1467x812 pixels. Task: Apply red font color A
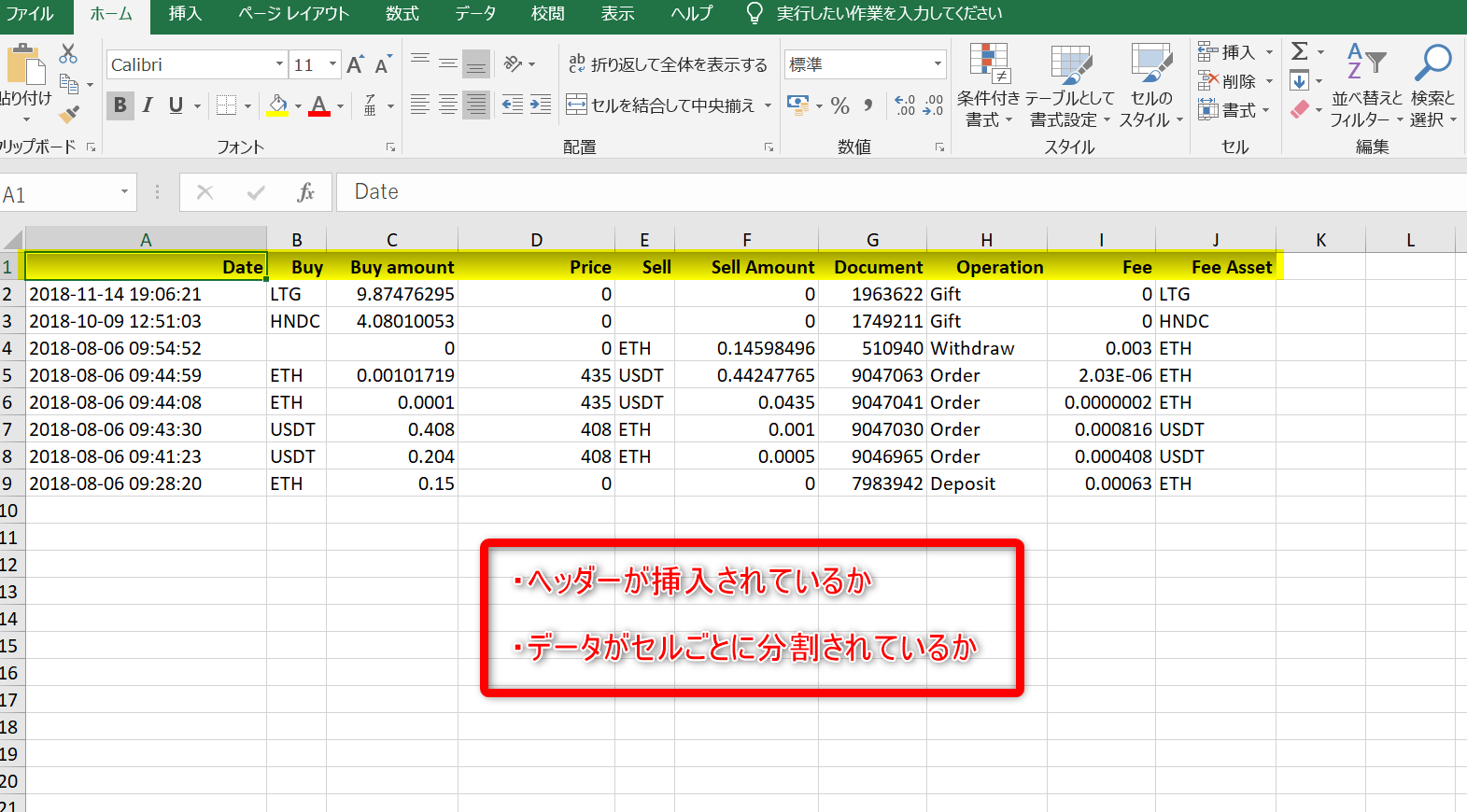point(319,105)
